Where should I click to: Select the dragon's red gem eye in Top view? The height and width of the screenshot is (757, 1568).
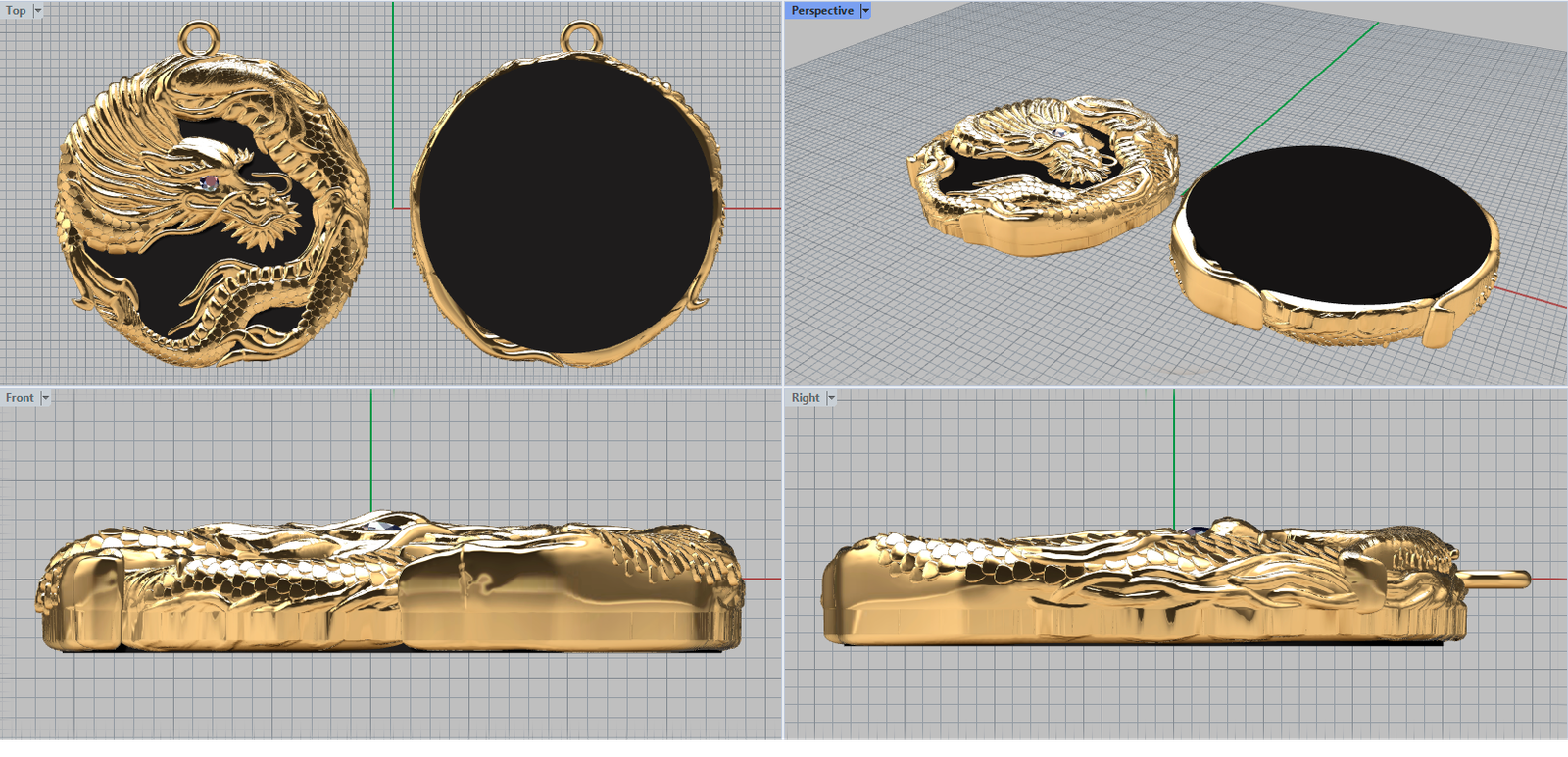(x=208, y=182)
